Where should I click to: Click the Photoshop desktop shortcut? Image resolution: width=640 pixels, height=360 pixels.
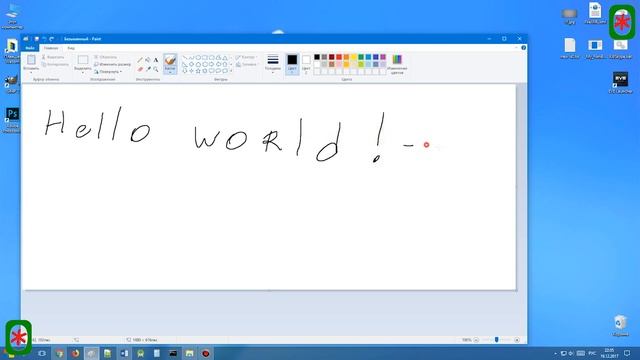click(12, 120)
